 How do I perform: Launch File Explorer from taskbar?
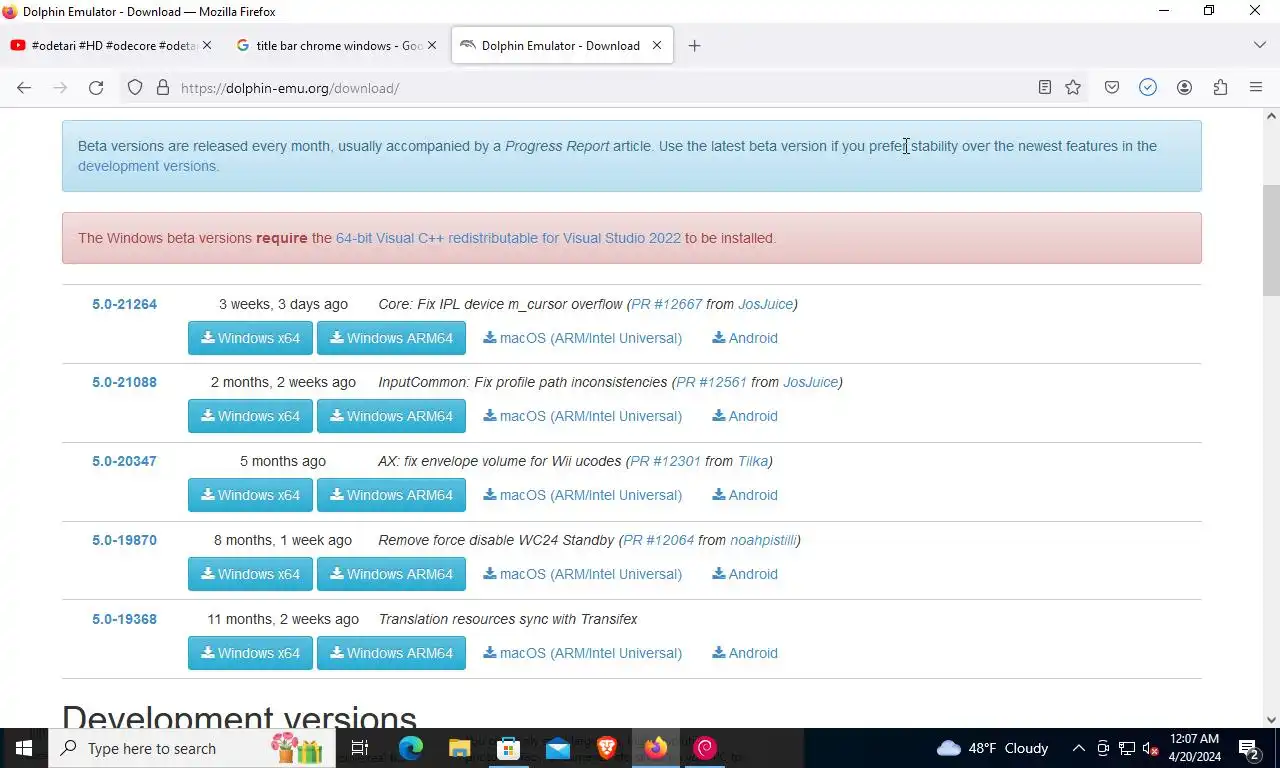tap(460, 748)
